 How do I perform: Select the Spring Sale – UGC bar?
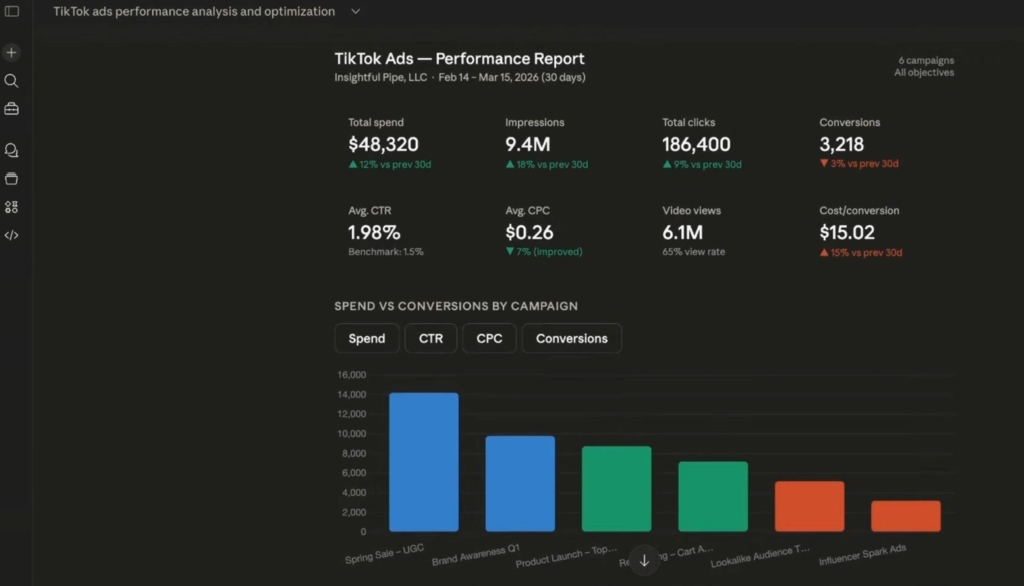click(x=424, y=462)
